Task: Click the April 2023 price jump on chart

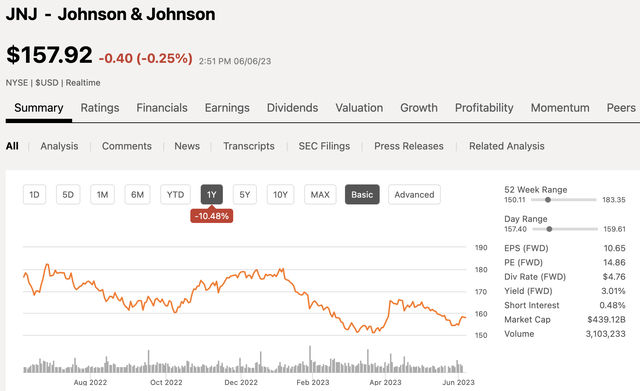Action: pyautogui.click(x=388, y=311)
